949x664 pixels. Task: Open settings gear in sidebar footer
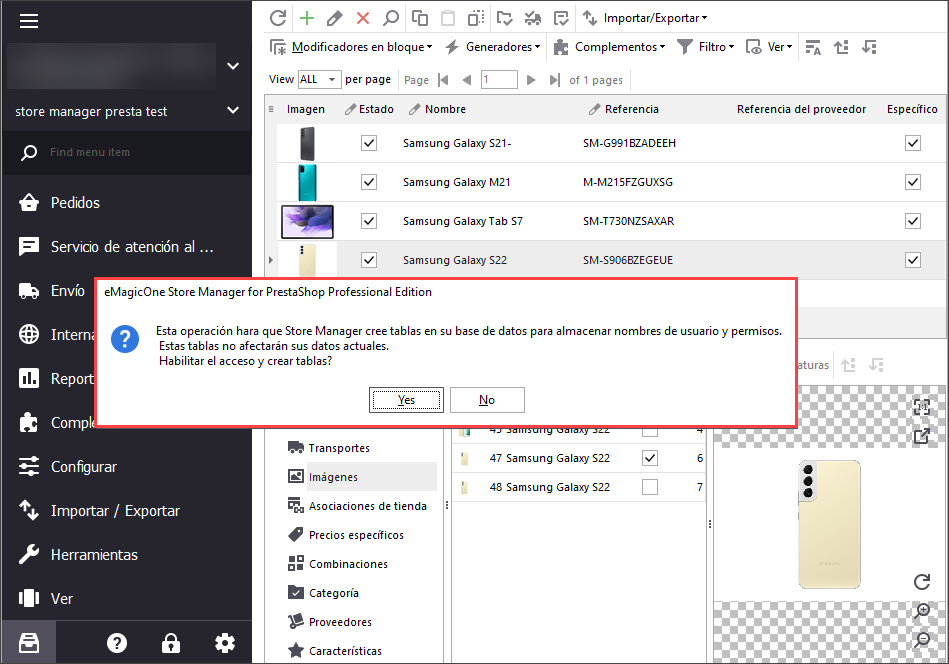225,643
